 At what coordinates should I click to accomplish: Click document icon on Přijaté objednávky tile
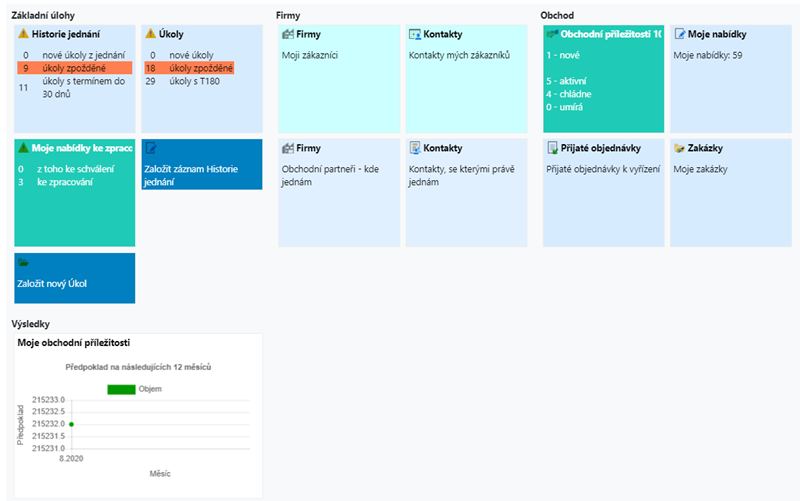tap(553, 148)
